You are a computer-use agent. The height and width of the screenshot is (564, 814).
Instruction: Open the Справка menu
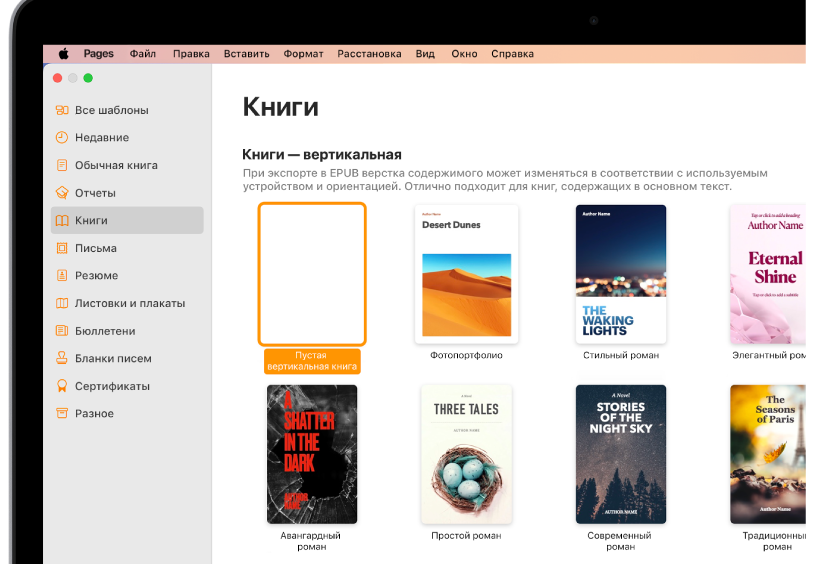click(512, 54)
